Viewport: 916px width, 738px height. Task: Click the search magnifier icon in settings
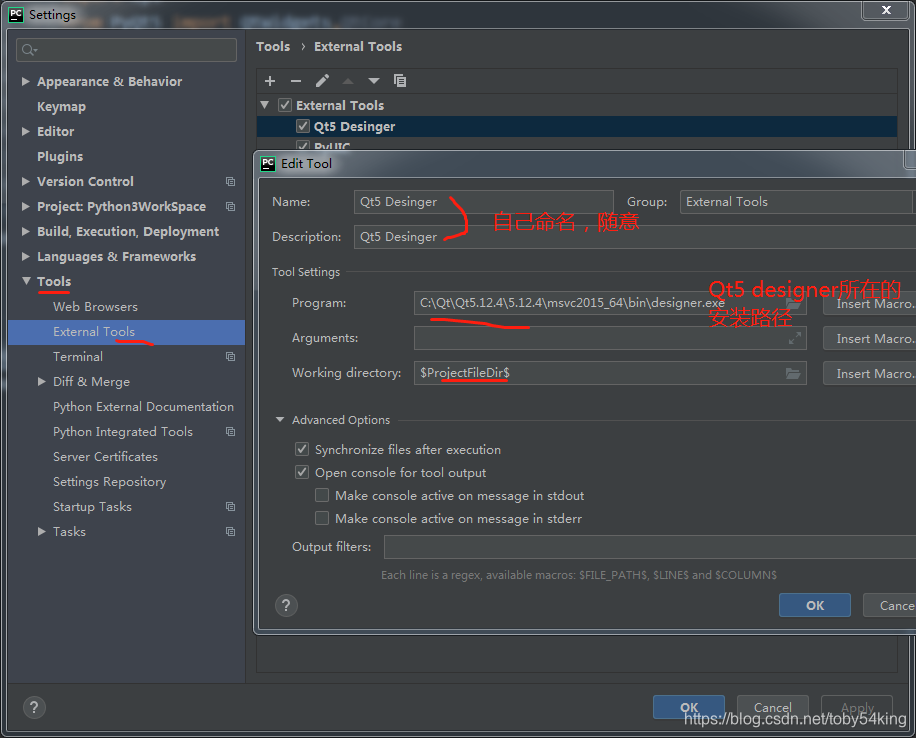pyautogui.click(x=29, y=50)
